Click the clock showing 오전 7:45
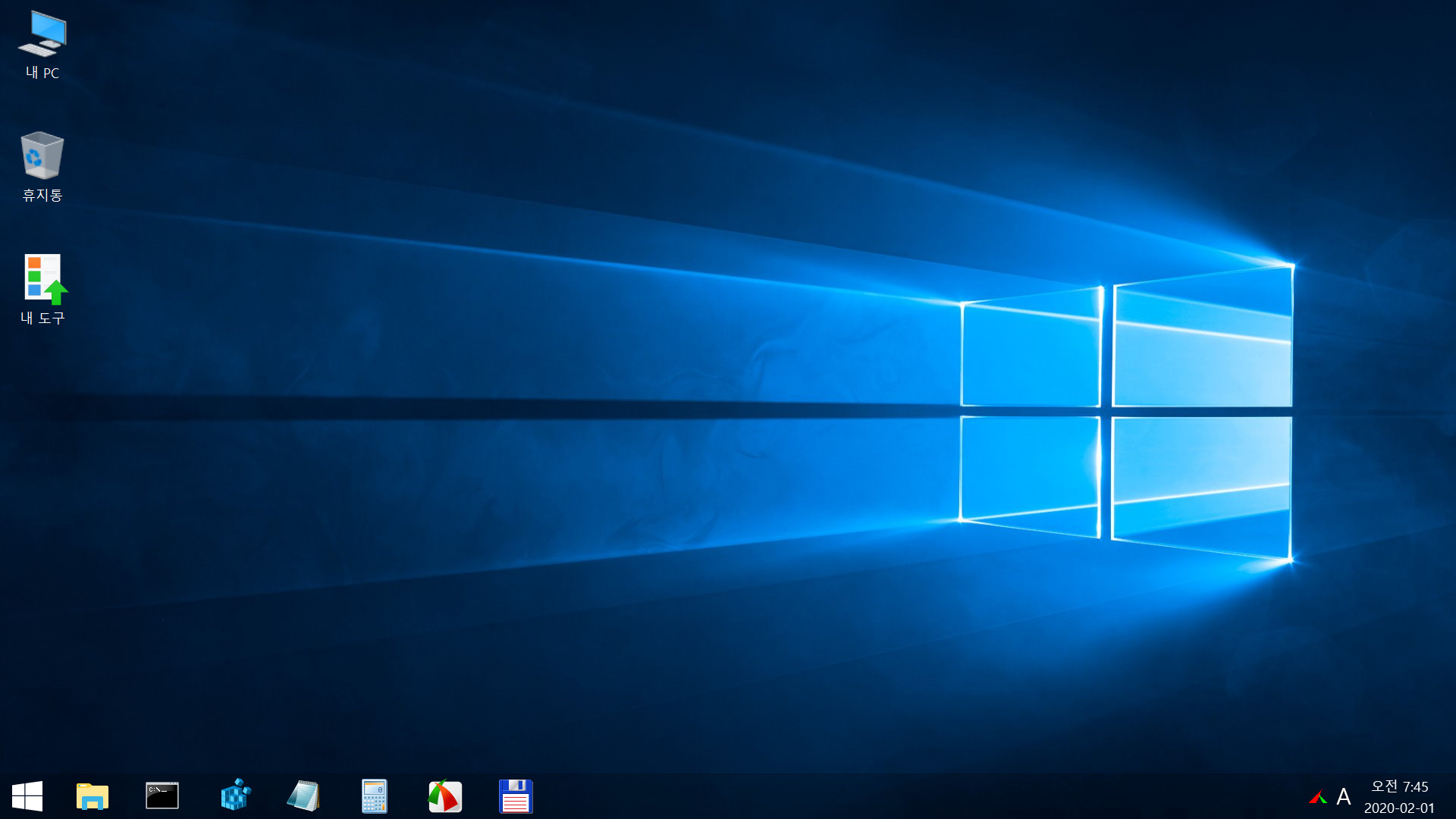Screen dimensions: 1456x819 1399,786
